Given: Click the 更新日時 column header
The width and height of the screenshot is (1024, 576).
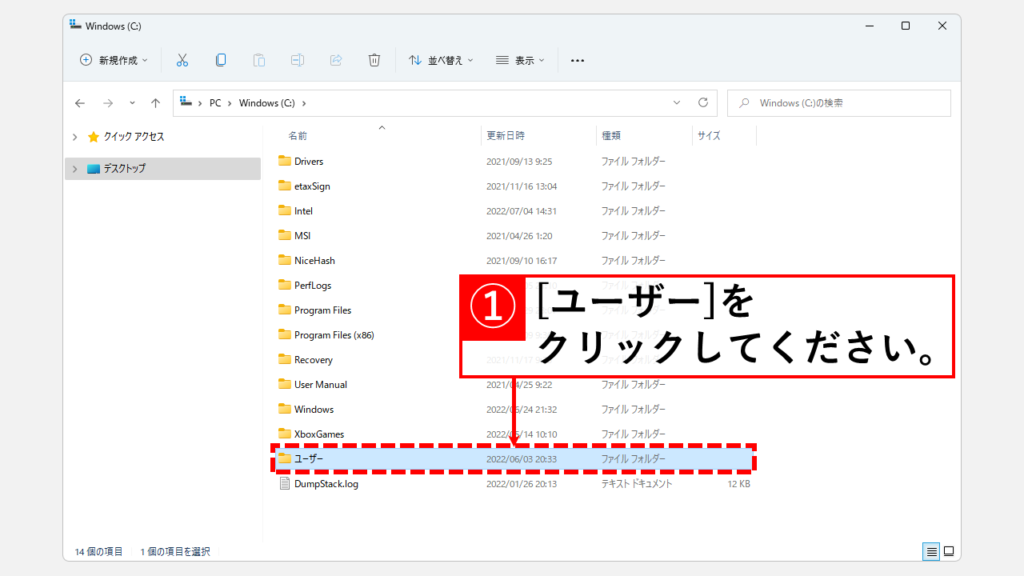Looking at the screenshot, I should [x=505, y=135].
